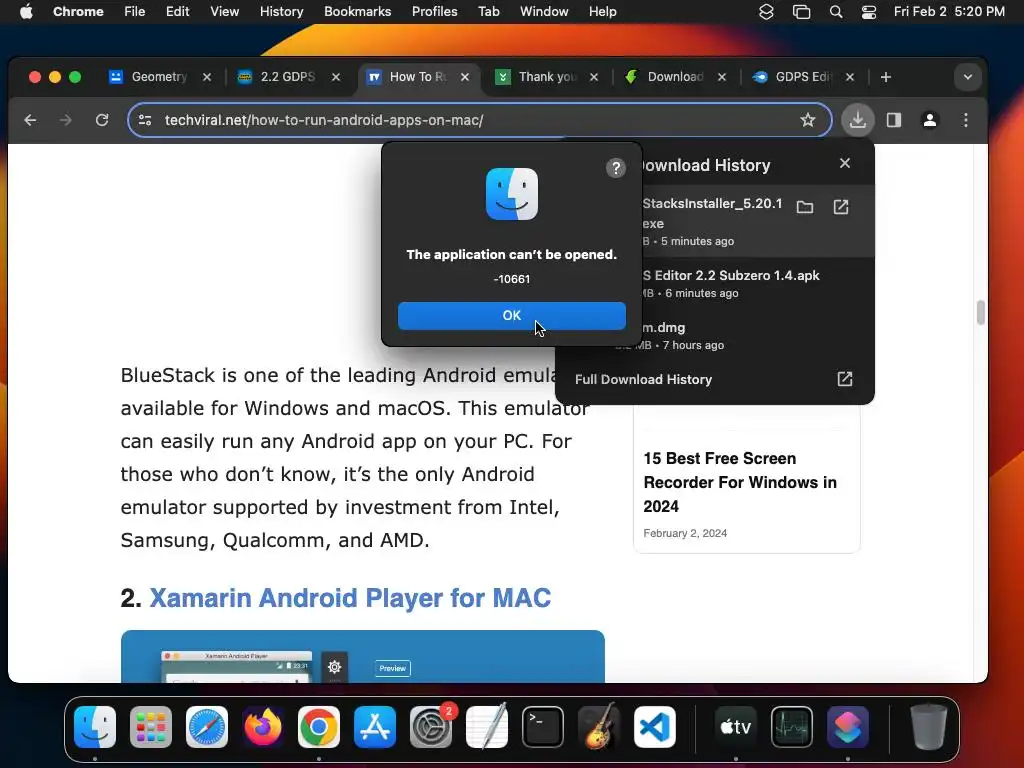Show StacksInstaller file in folder
This screenshot has width=1024, height=768.
(x=805, y=207)
